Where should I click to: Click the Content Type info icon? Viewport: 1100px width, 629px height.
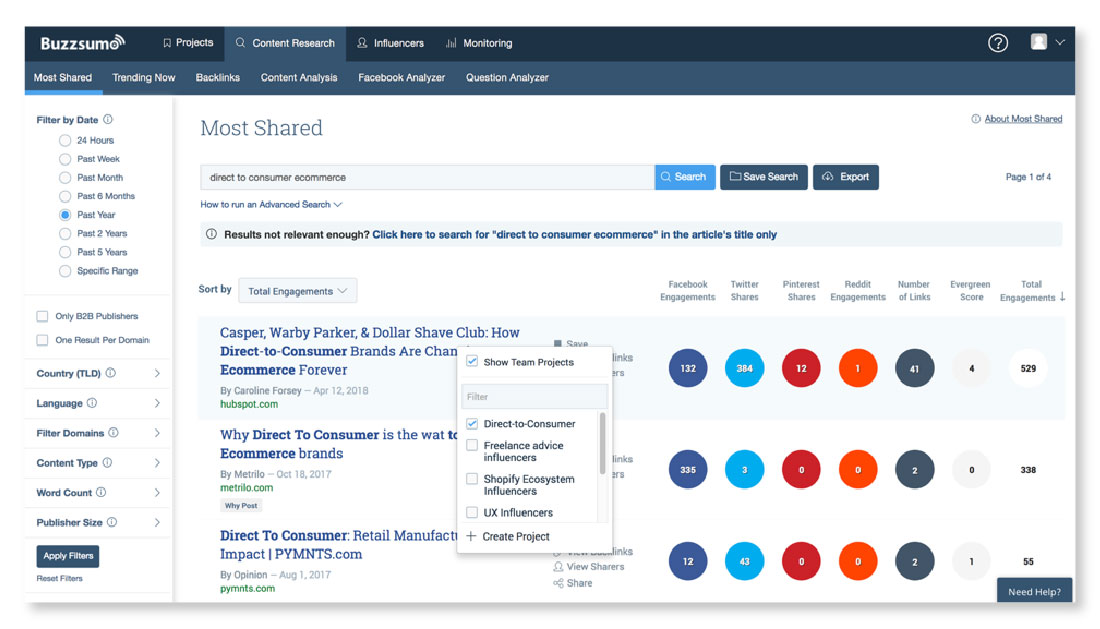[x=107, y=463]
